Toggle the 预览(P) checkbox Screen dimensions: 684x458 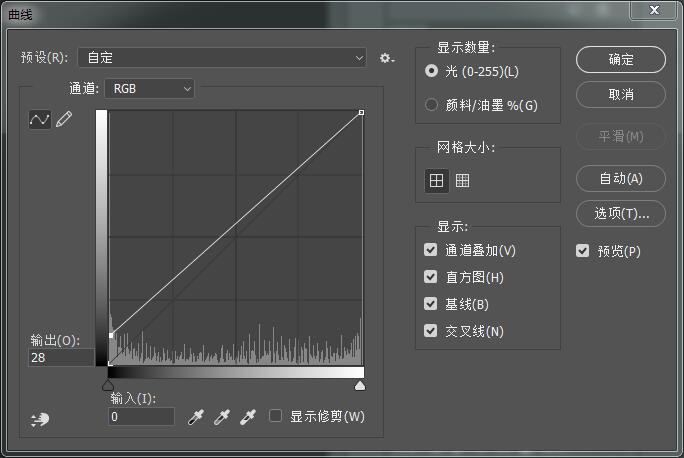[x=582, y=250]
